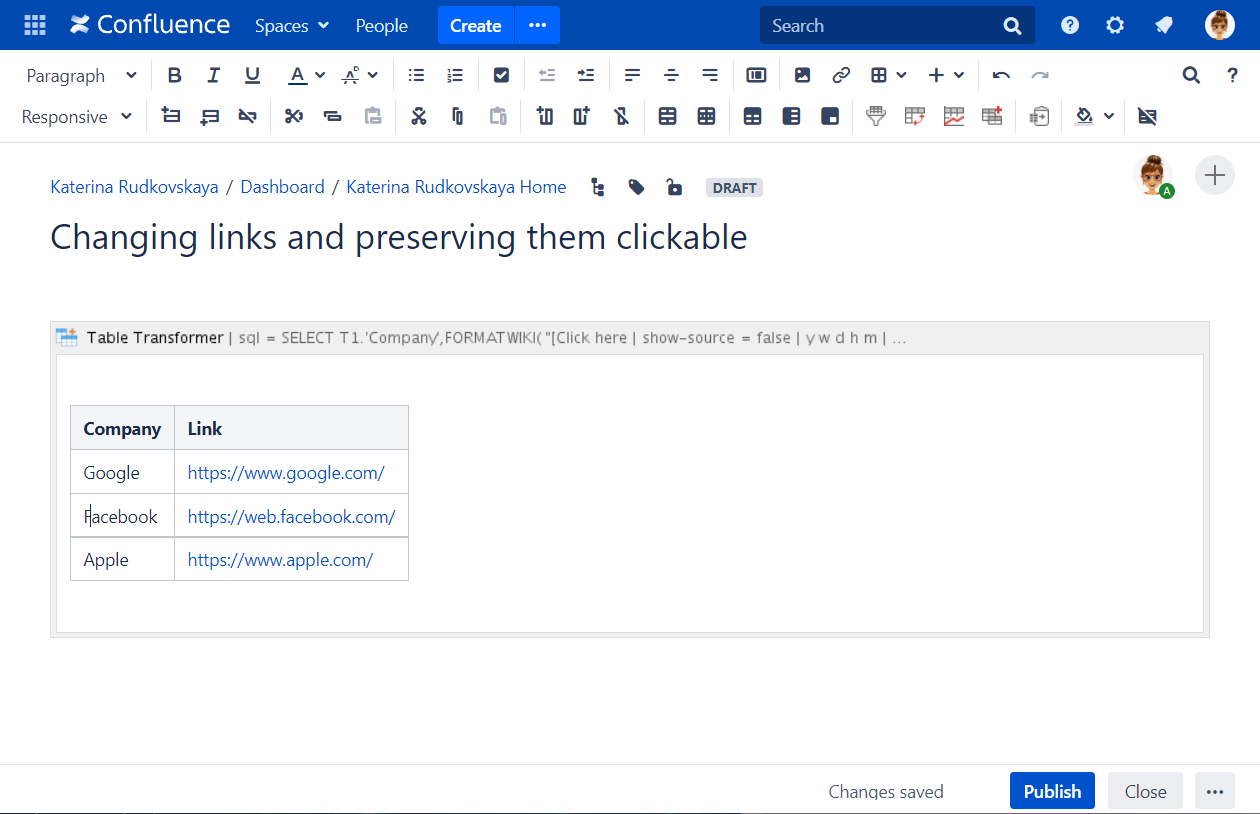Click the Publish button
The width and height of the screenshot is (1260, 814).
1052,791
